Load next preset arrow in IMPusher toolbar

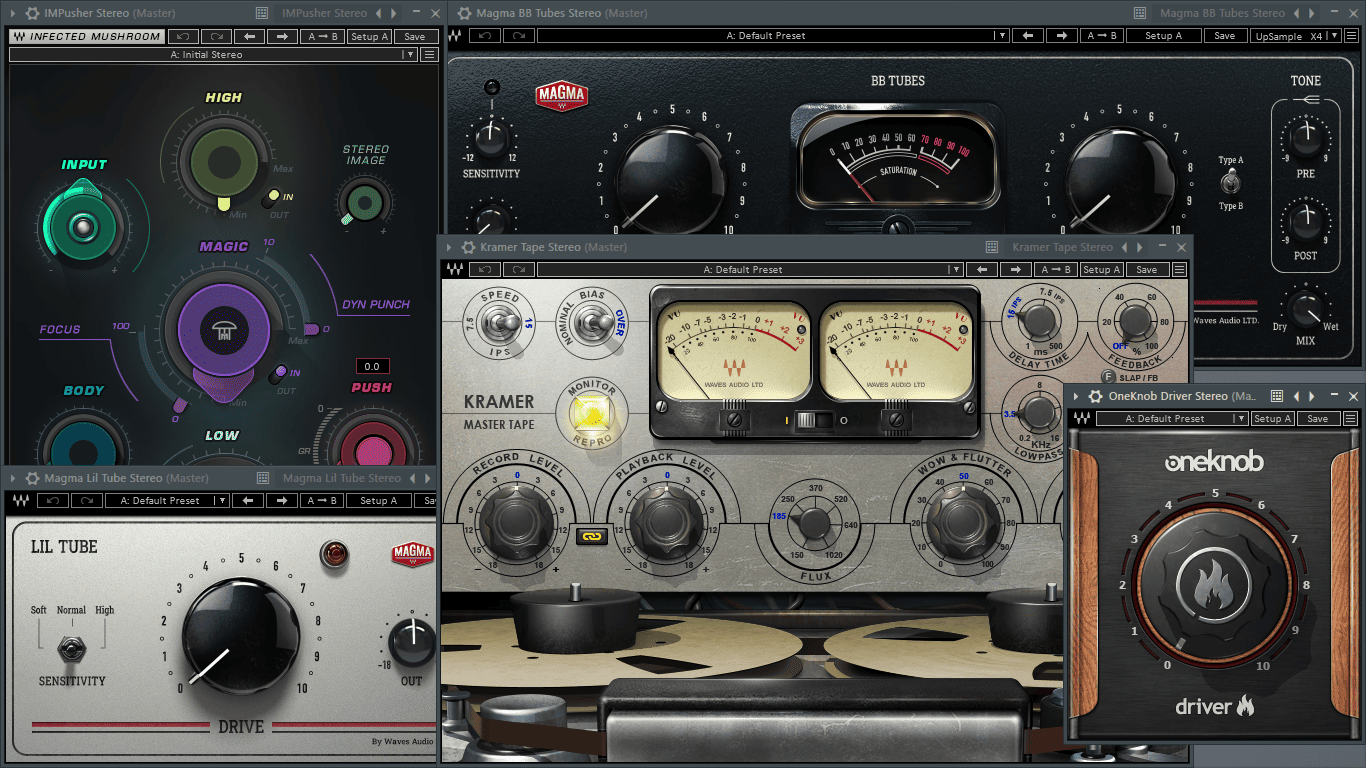click(x=282, y=36)
